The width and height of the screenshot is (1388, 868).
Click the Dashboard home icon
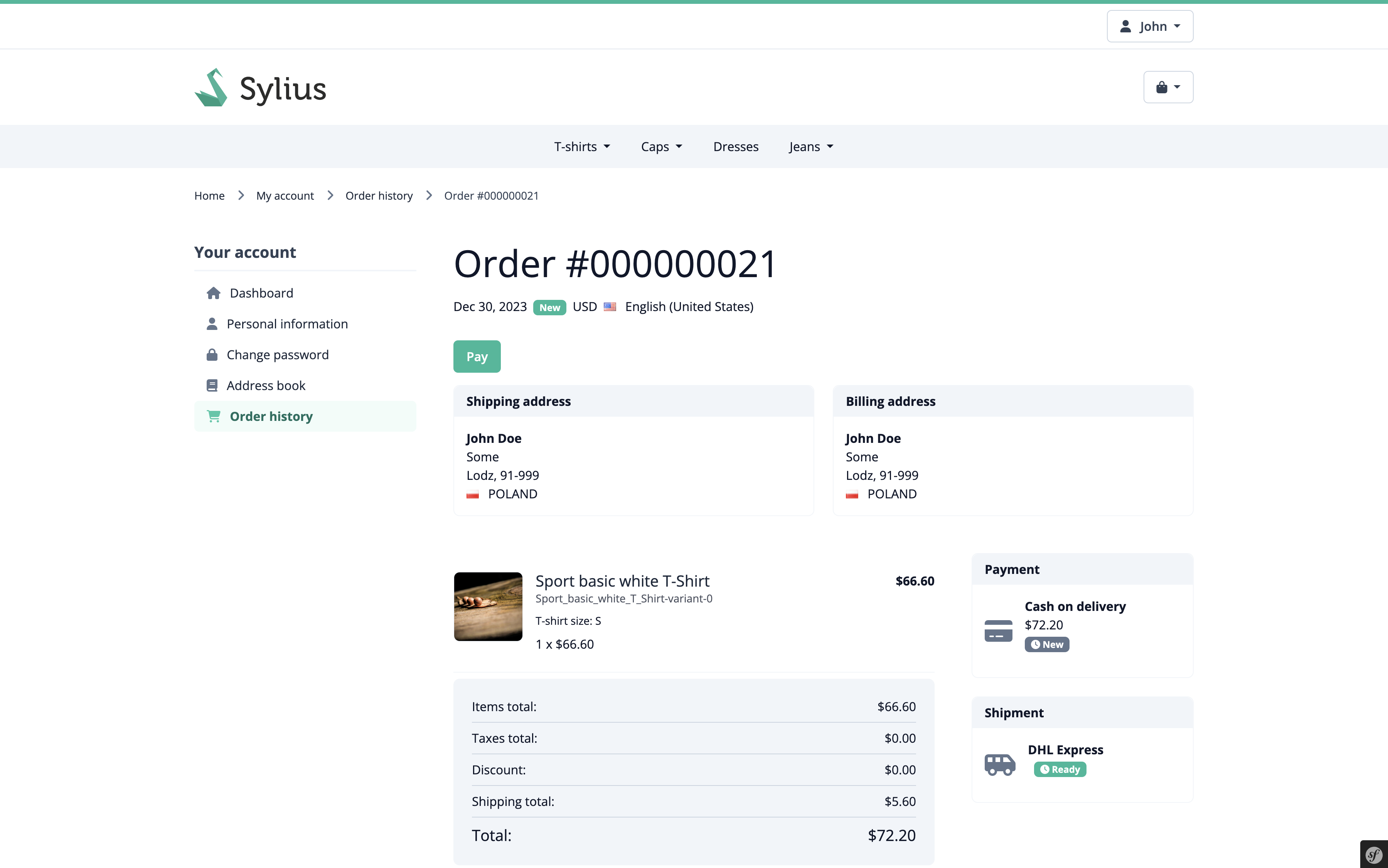tap(214, 293)
